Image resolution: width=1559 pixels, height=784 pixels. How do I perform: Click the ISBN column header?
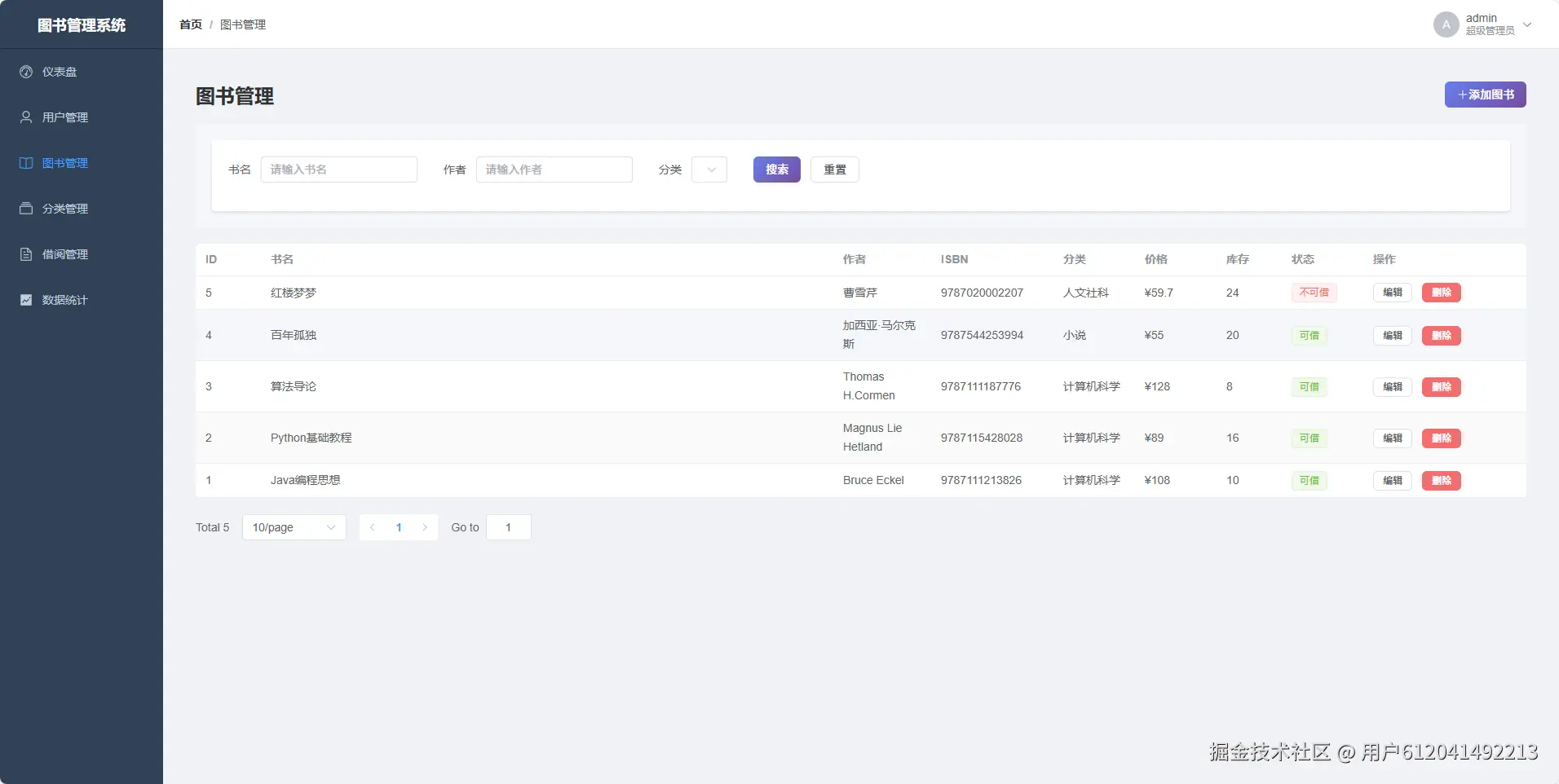(955, 259)
